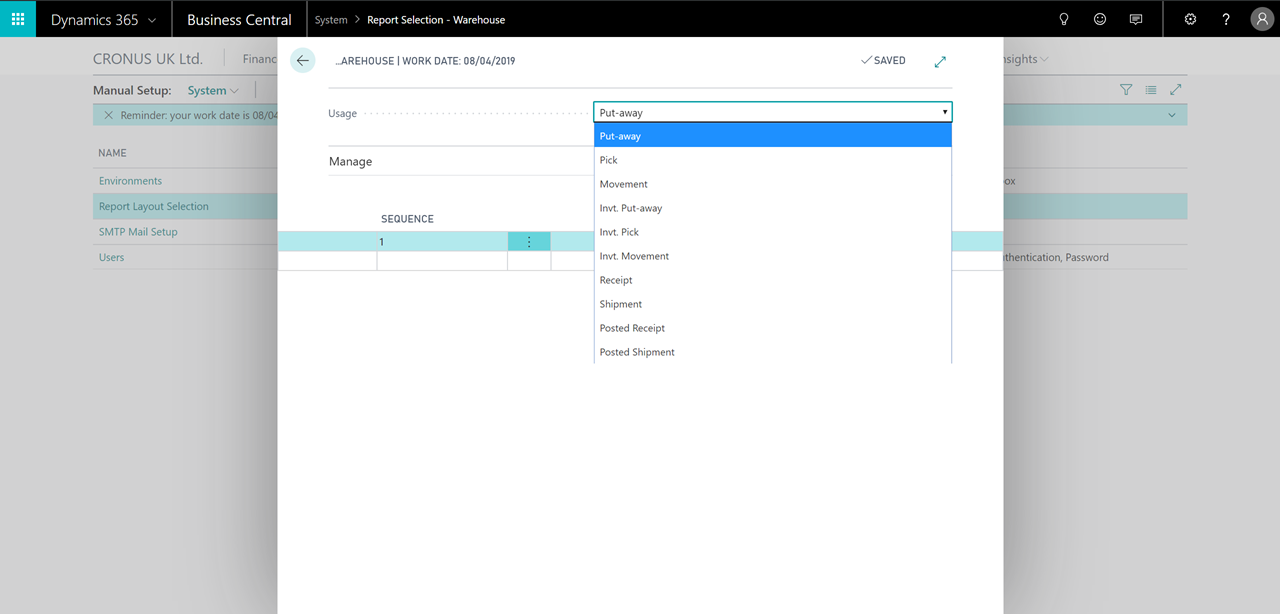Select Invt. Put-away option
The width and height of the screenshot is (1280, 614).
tap(773, 208)
